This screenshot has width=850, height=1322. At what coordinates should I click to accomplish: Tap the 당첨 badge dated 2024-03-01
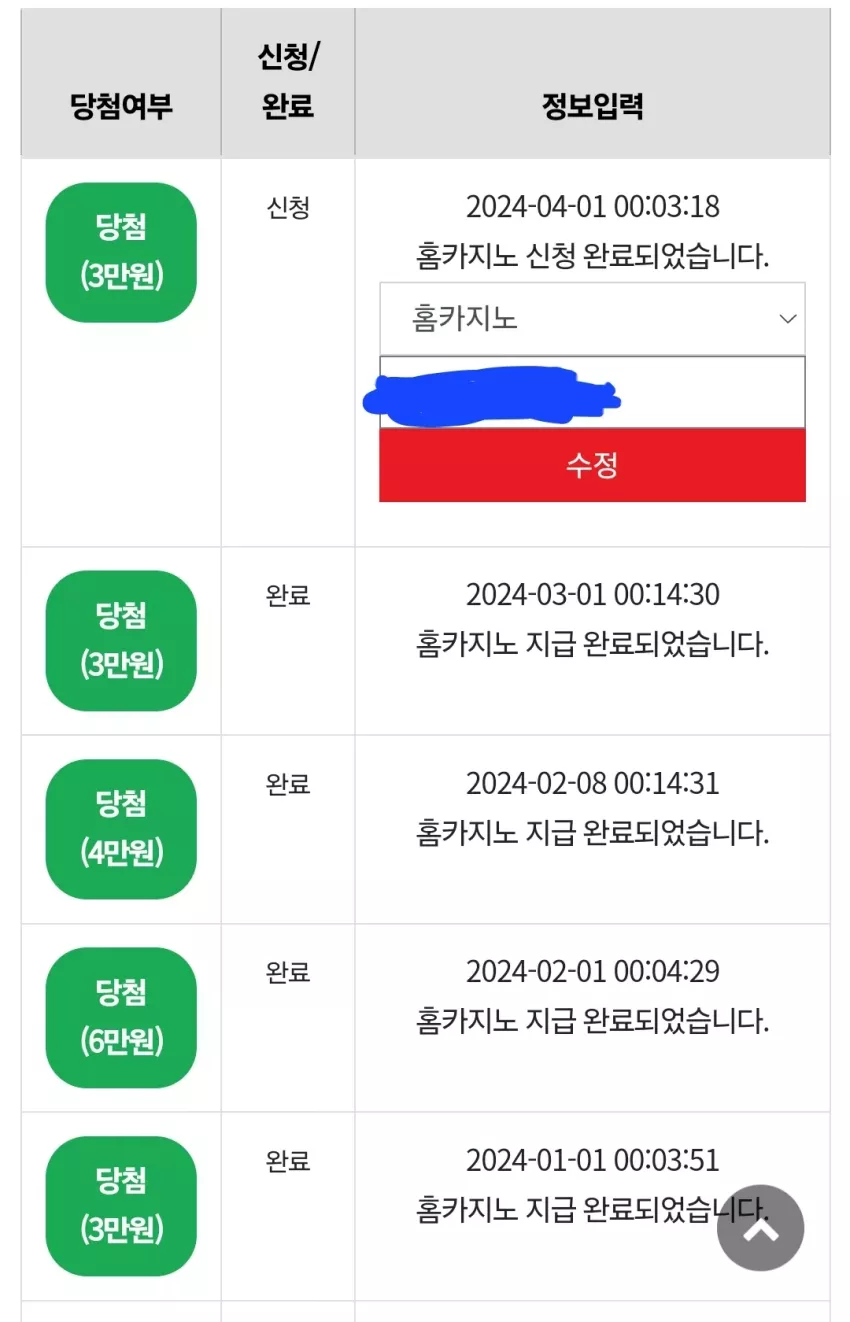point(121,640)
